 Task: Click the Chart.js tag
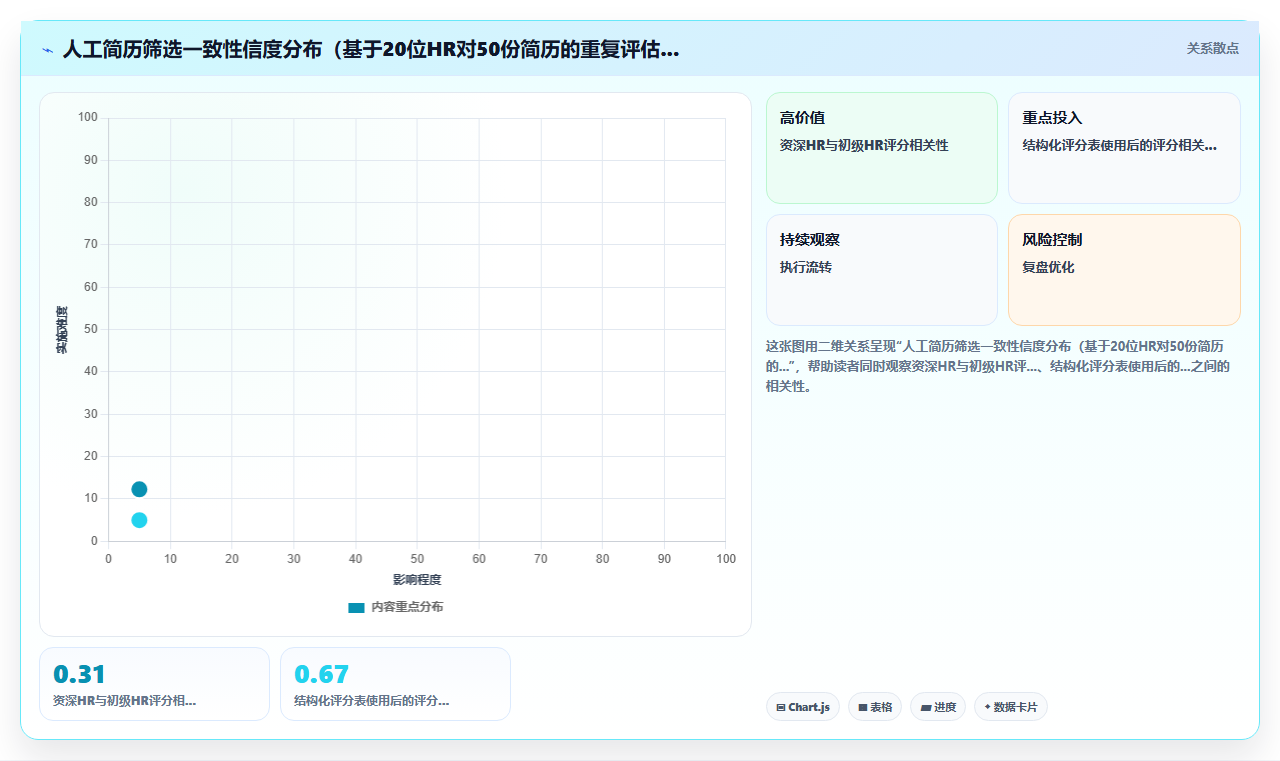click(803, 707)
